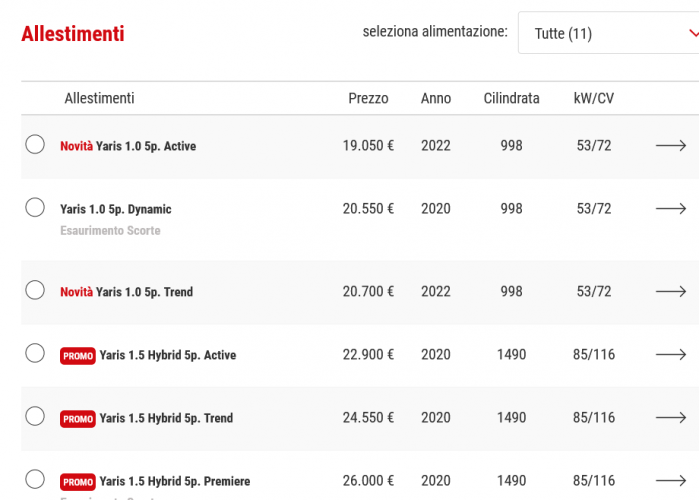Click arrow icon for Yaris 1.0 5p. Dynamic

click(x=670, y=209)
